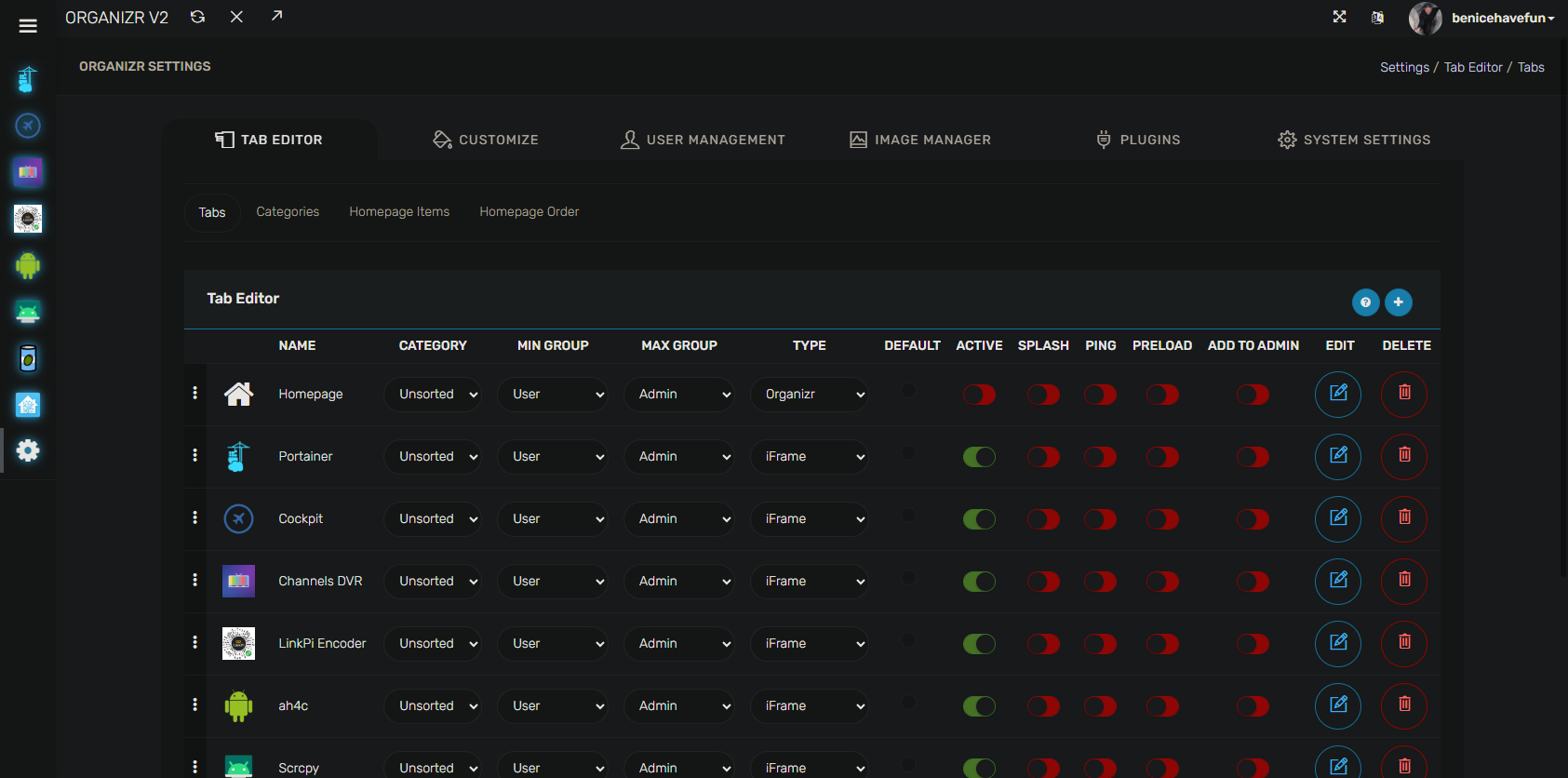Image resolution: width=1568 pixels, height=778 pixels.
Task: Select the Default radio button for LinkPi Encoder
Action: pyautogui.click(x=908, y=640)
